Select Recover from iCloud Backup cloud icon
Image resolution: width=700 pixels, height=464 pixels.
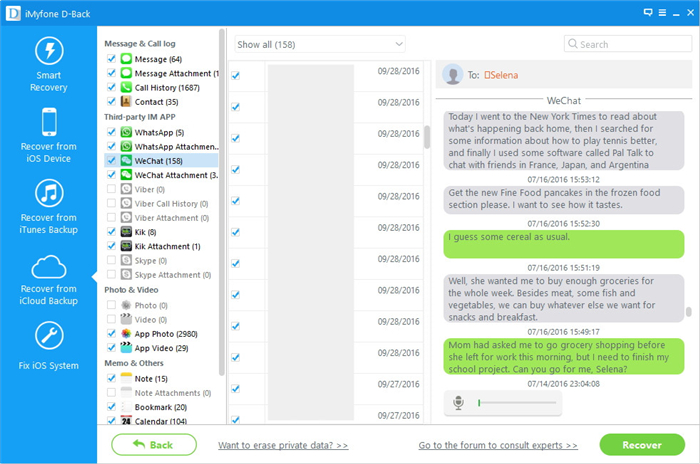pos(49,267)
